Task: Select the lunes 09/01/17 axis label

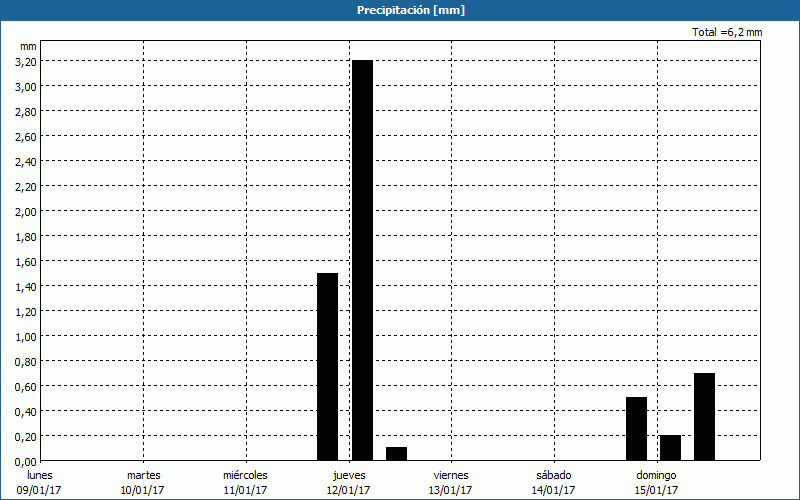Action: (x=41, y=482)
